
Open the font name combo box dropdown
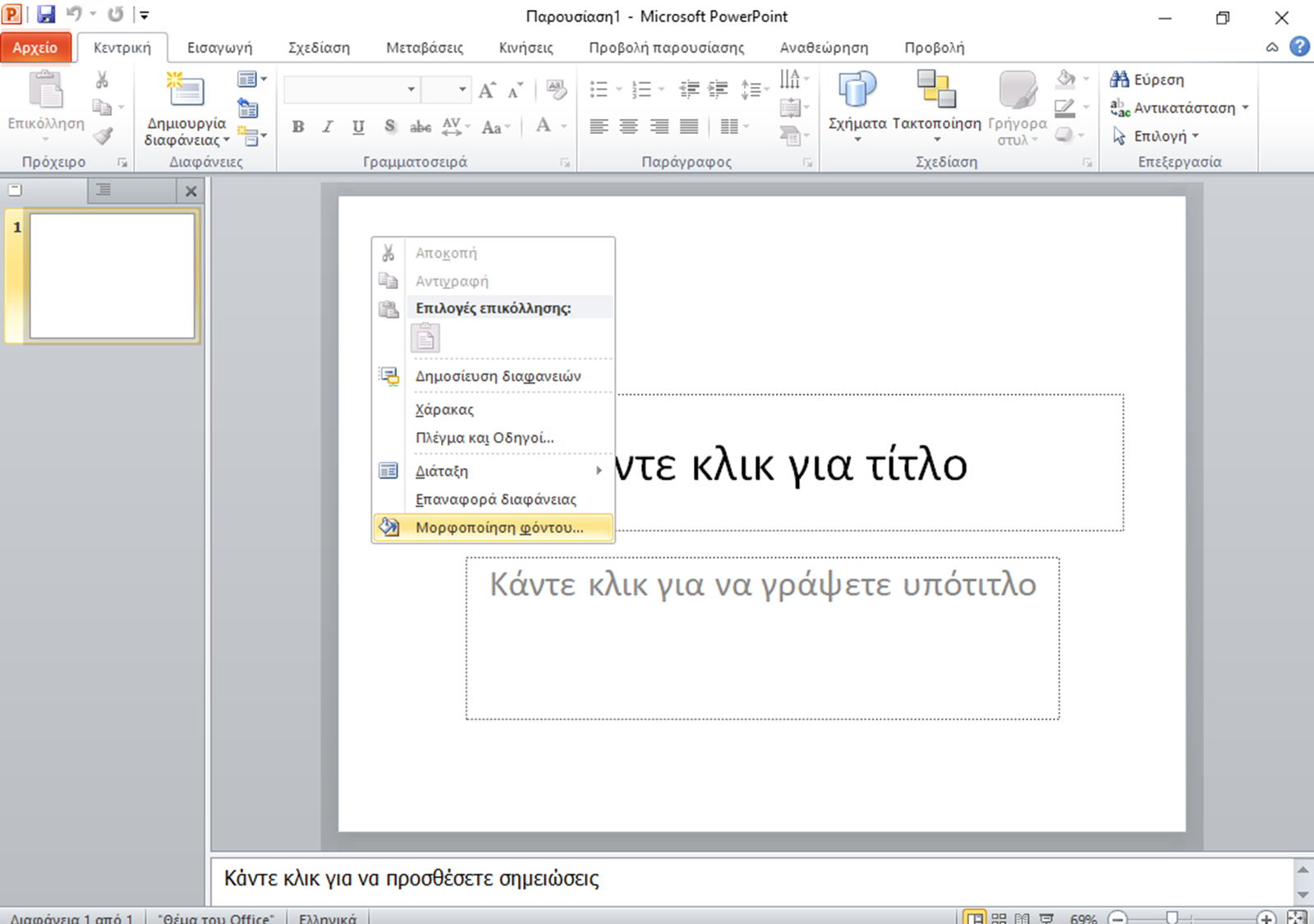411,90
